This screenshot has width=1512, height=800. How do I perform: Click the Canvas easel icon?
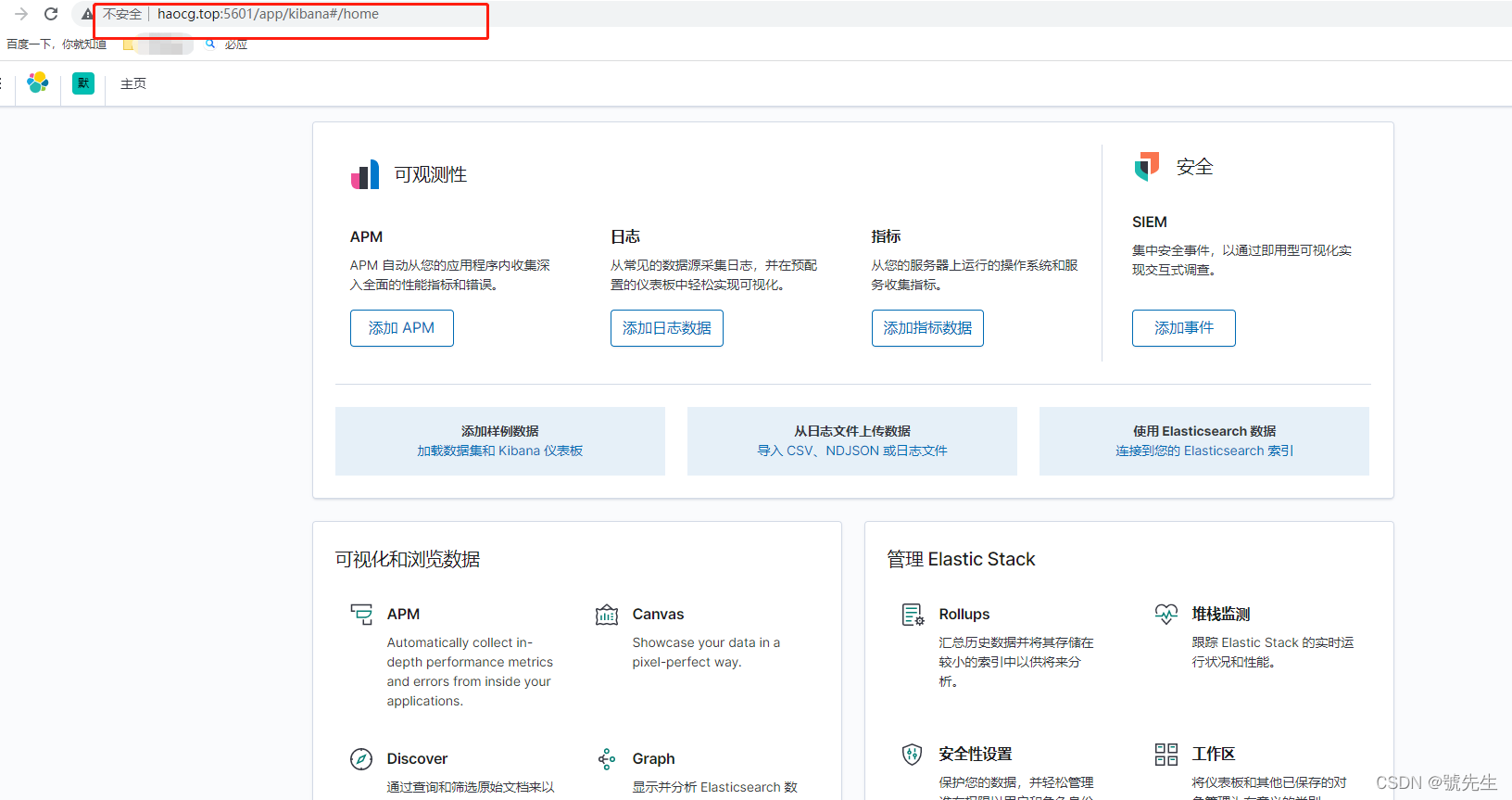pyautogui.click(x=607, y=614)
